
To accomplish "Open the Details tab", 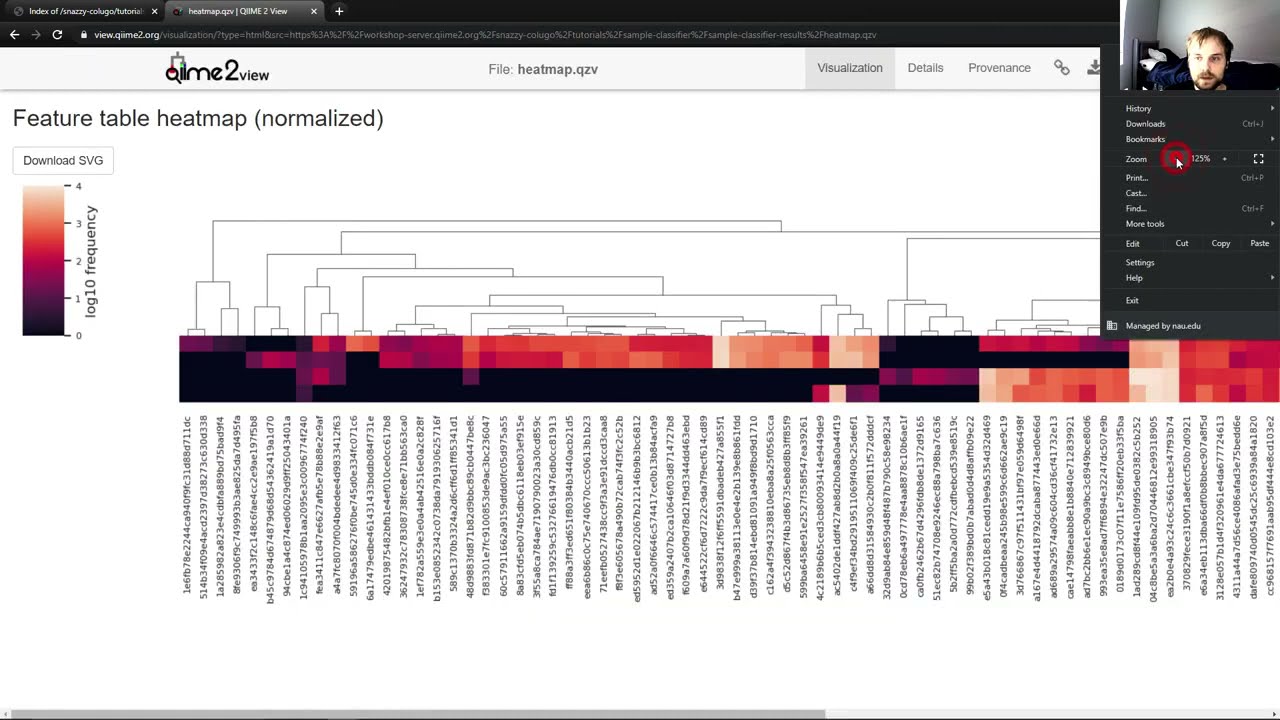I will coord(925,68).
